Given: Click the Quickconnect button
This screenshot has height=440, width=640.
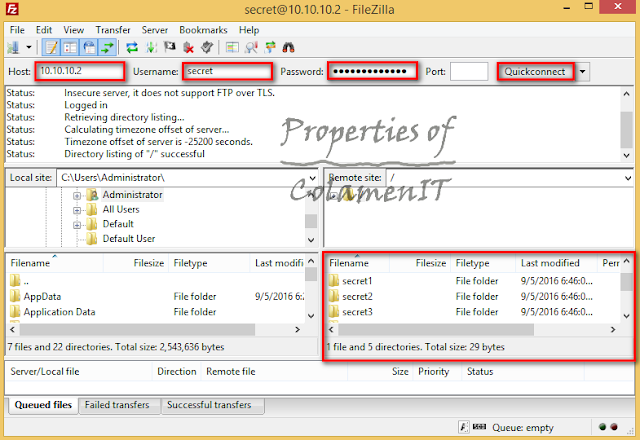Looking at the screenshot, I should coord(535,71).
